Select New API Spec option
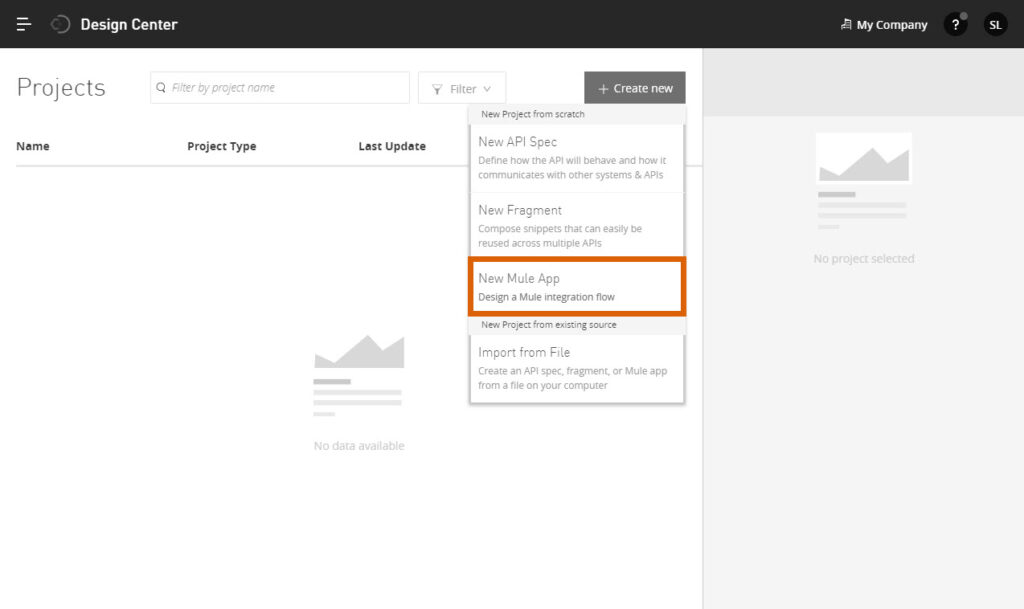 (577, 157)
